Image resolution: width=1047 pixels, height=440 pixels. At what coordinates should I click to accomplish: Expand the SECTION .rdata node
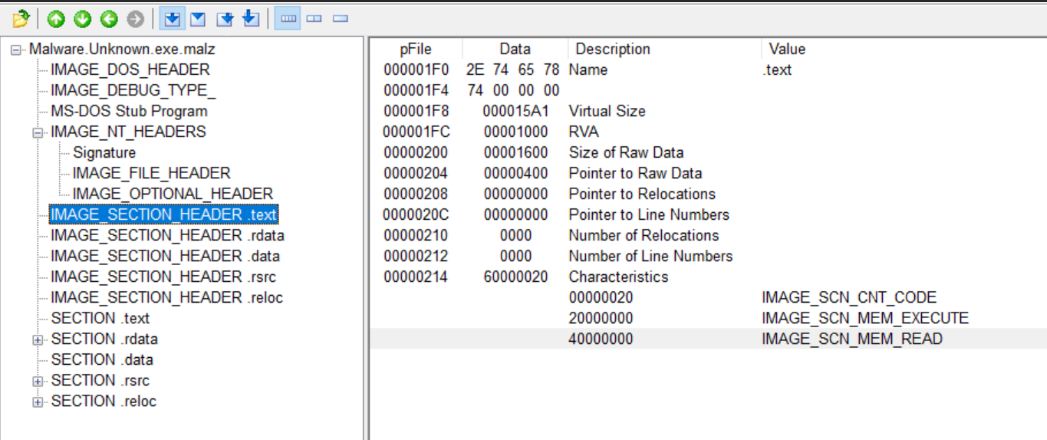pyautogui.click(x=38, y=339)
